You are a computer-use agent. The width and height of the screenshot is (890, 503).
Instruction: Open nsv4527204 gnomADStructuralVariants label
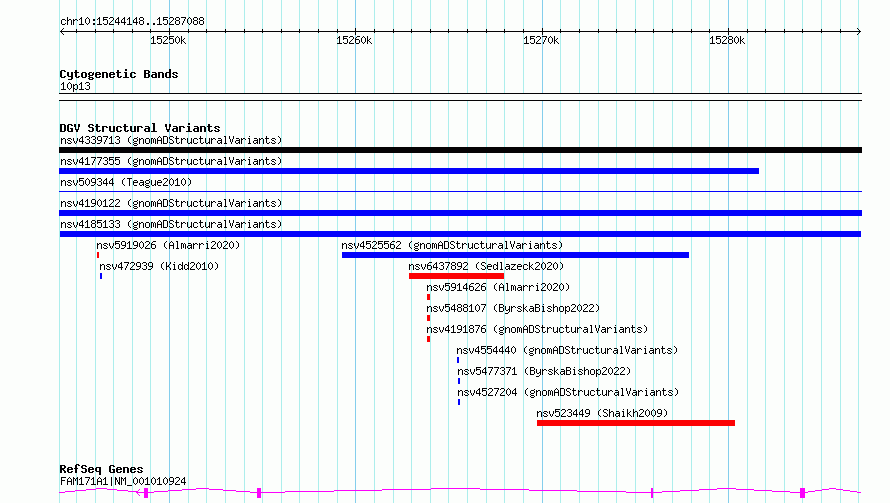[x=568, y=392]
